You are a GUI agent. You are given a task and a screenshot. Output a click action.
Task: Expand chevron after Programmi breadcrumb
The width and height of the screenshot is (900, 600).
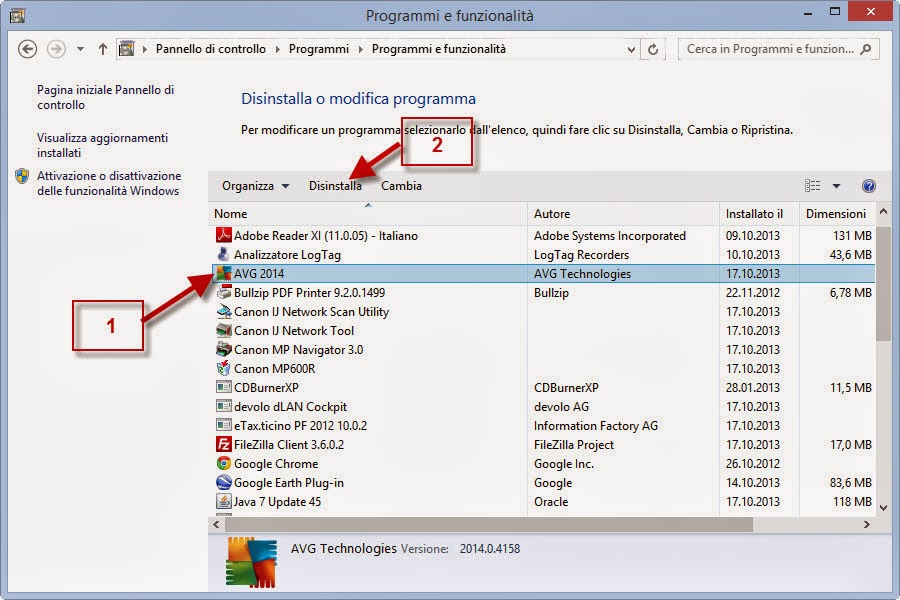point(360,49)
